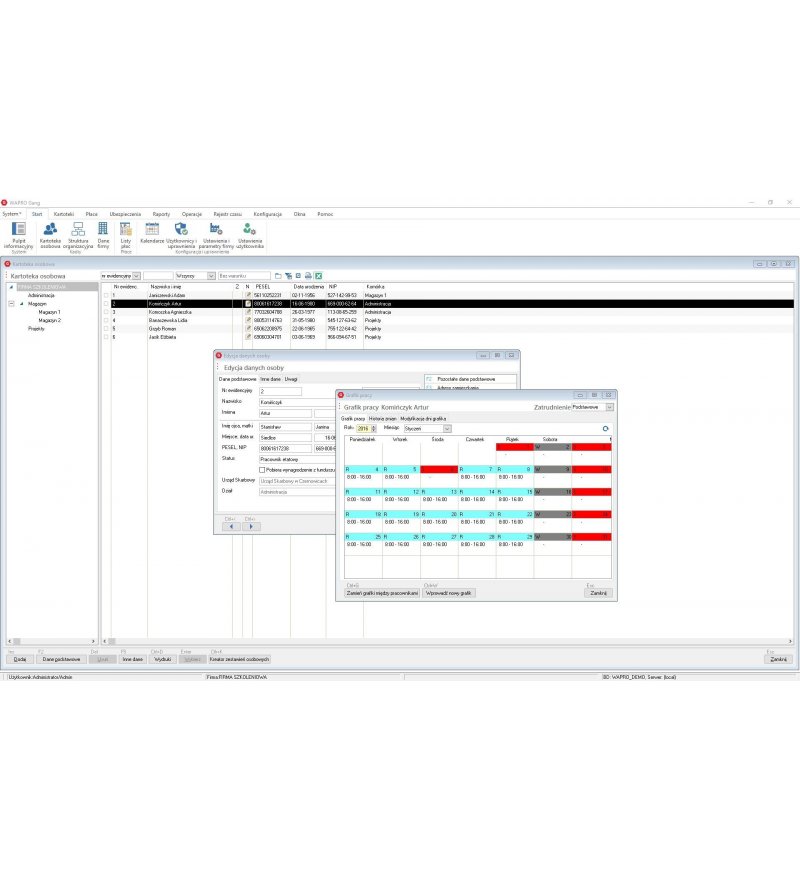Tick checkbox for Grzyb Roman row
Image resolution: width=800 pixels, height=880 pixels.
[106, 329]
